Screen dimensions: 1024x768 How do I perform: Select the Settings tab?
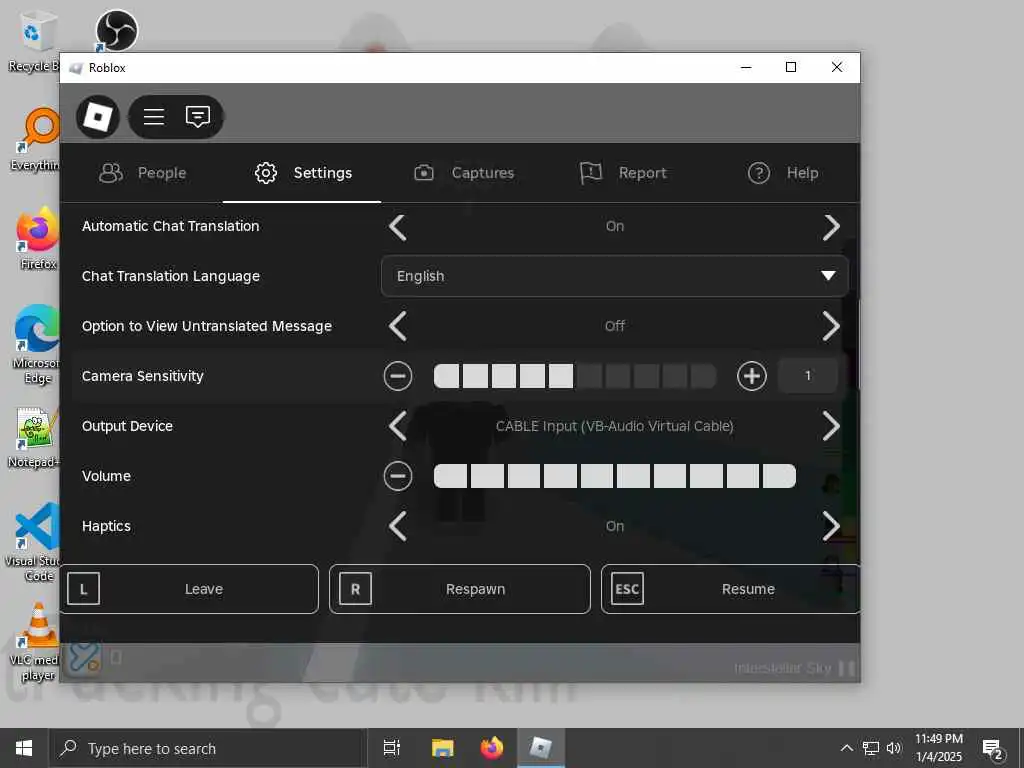302,173
